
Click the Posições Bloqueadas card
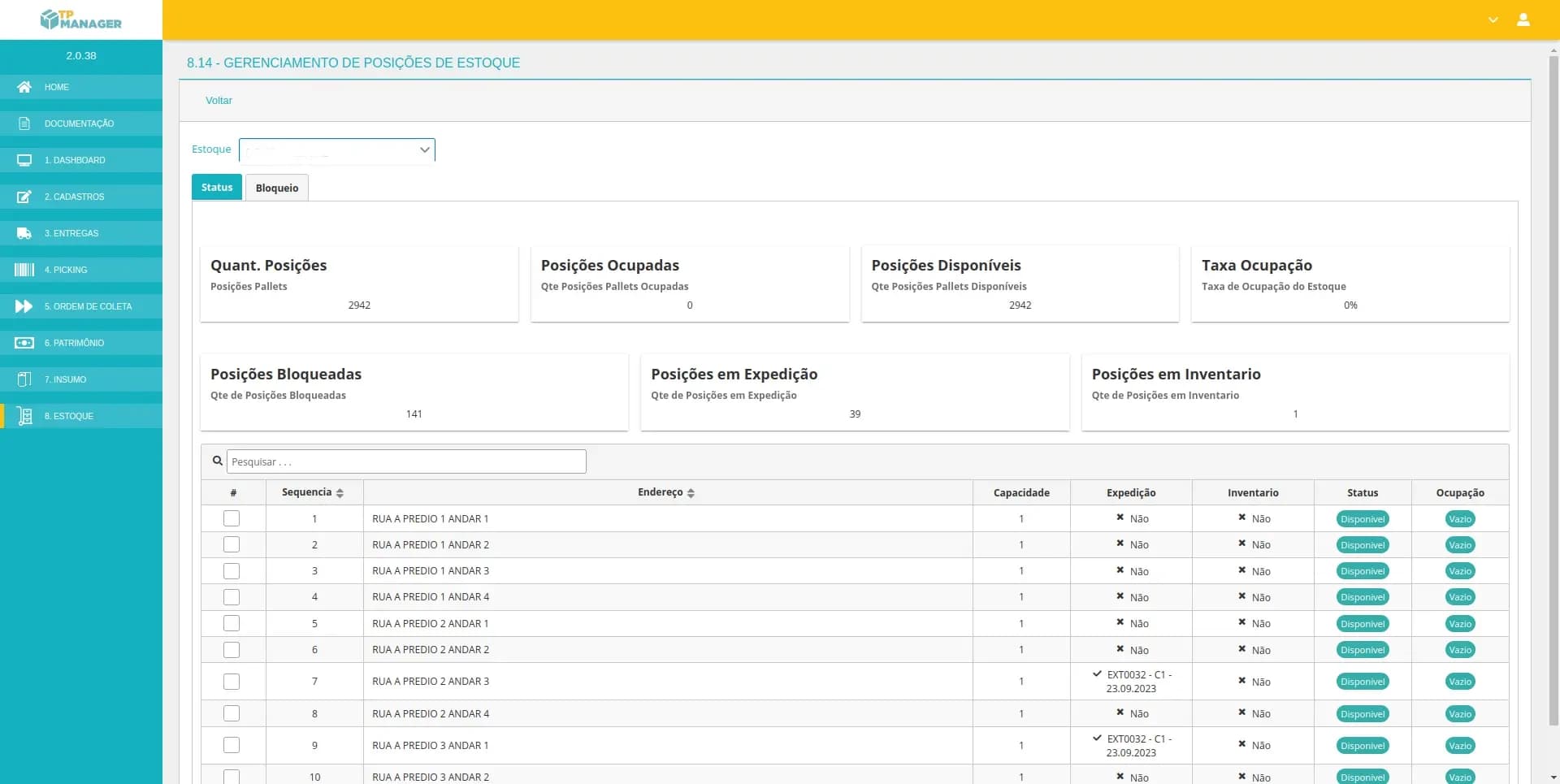coord(414,392)
